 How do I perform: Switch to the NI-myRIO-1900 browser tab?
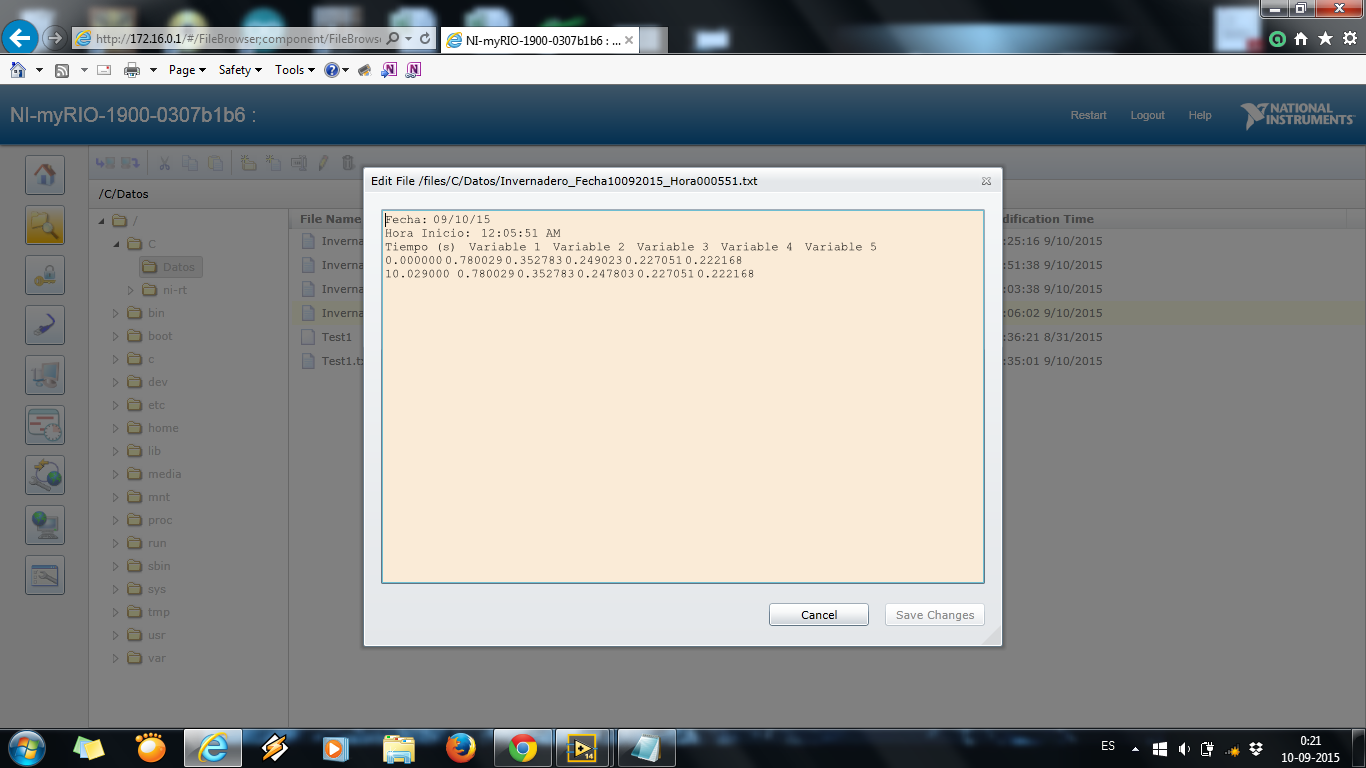pos(538,39)
